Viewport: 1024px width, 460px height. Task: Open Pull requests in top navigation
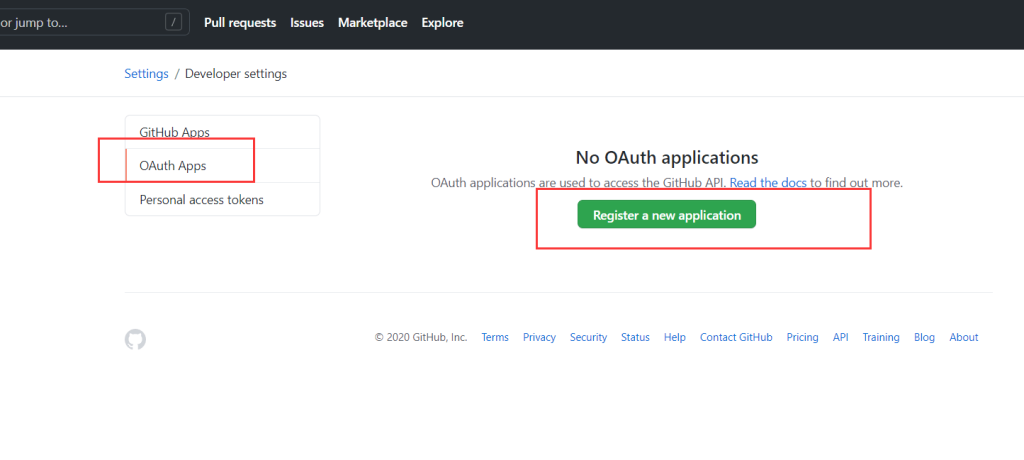[x=239, y=22]
